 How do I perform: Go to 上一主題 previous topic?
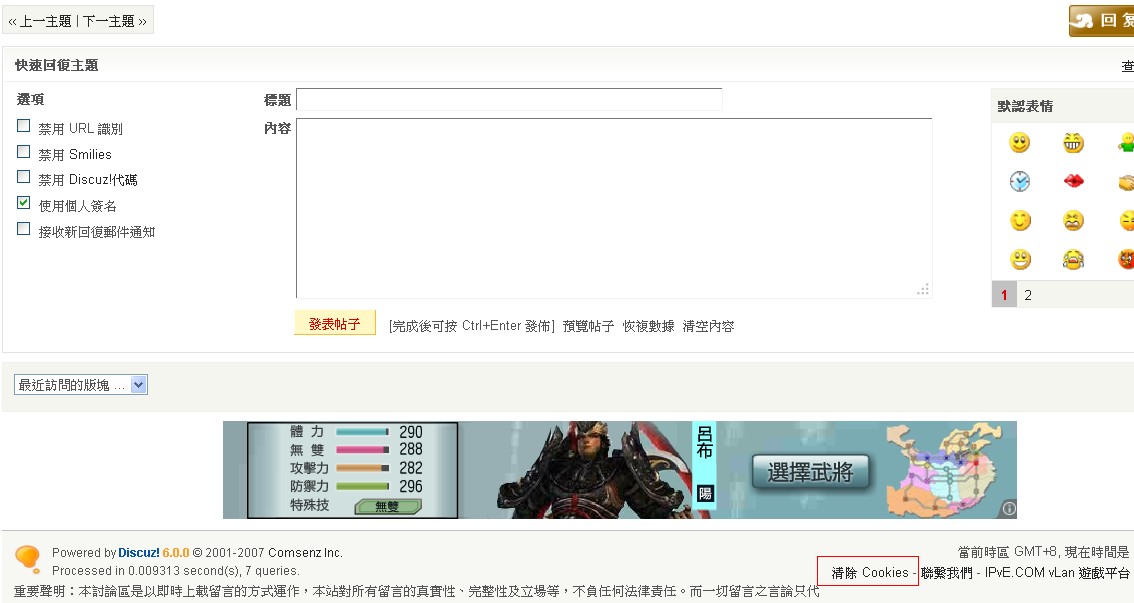coord(45,21)
